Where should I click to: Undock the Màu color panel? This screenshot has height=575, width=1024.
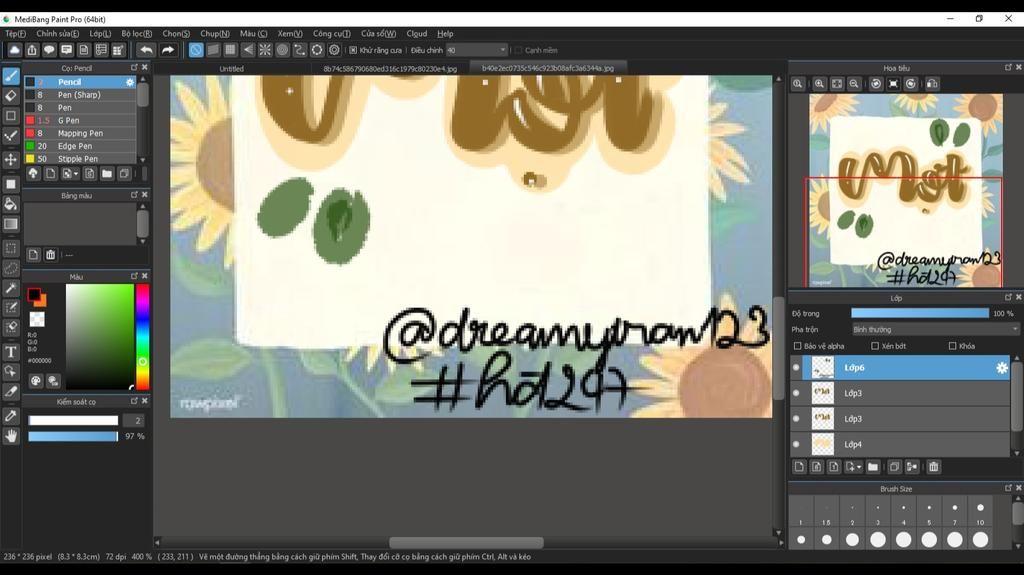pos(134,276)
